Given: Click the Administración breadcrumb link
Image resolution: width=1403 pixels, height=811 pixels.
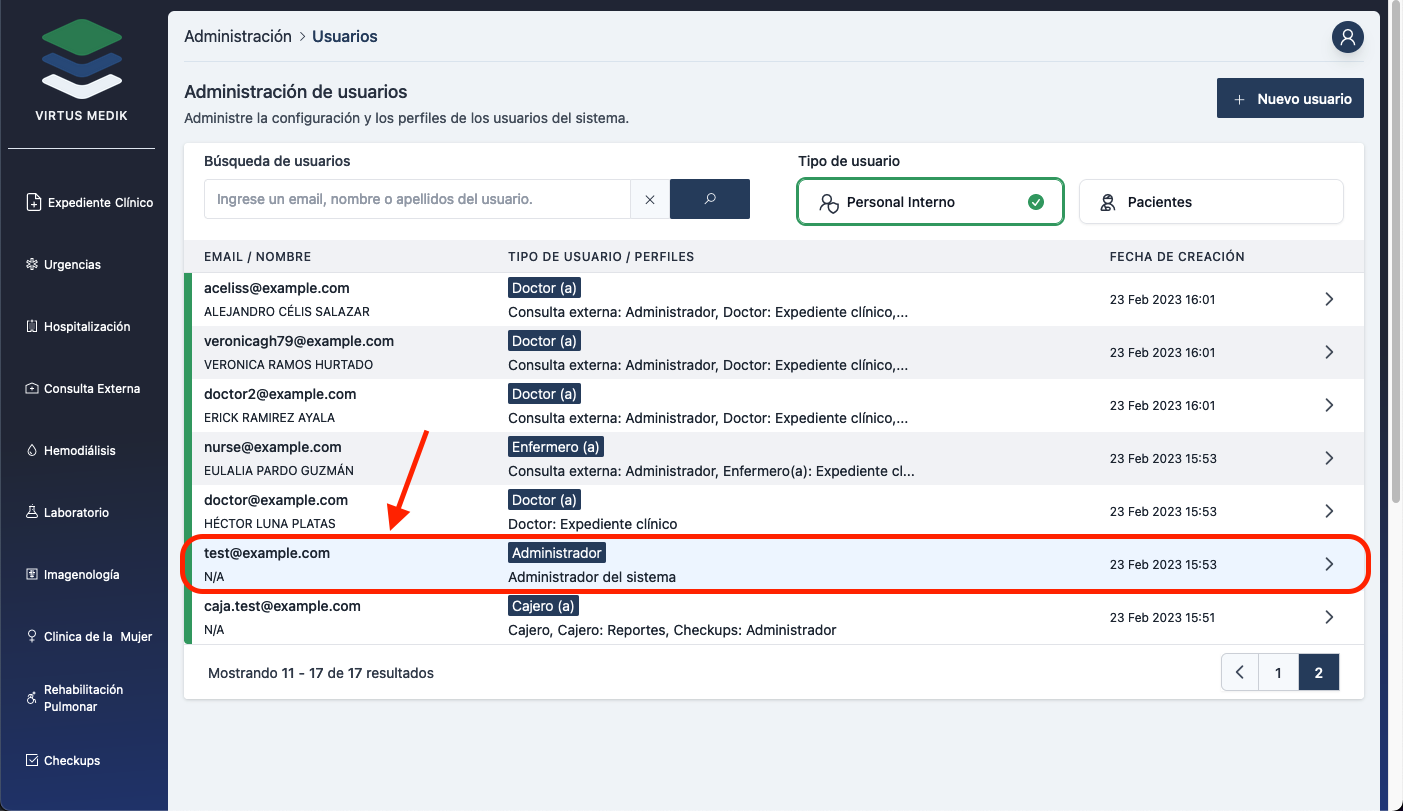Looking at the screenshot, I should coord(238,36).
